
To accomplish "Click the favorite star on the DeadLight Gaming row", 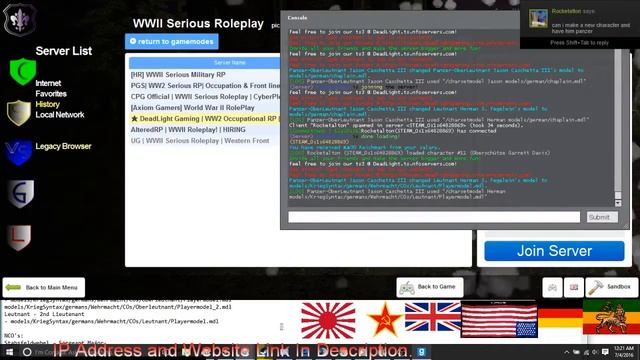I will click(x=134, y=119).
